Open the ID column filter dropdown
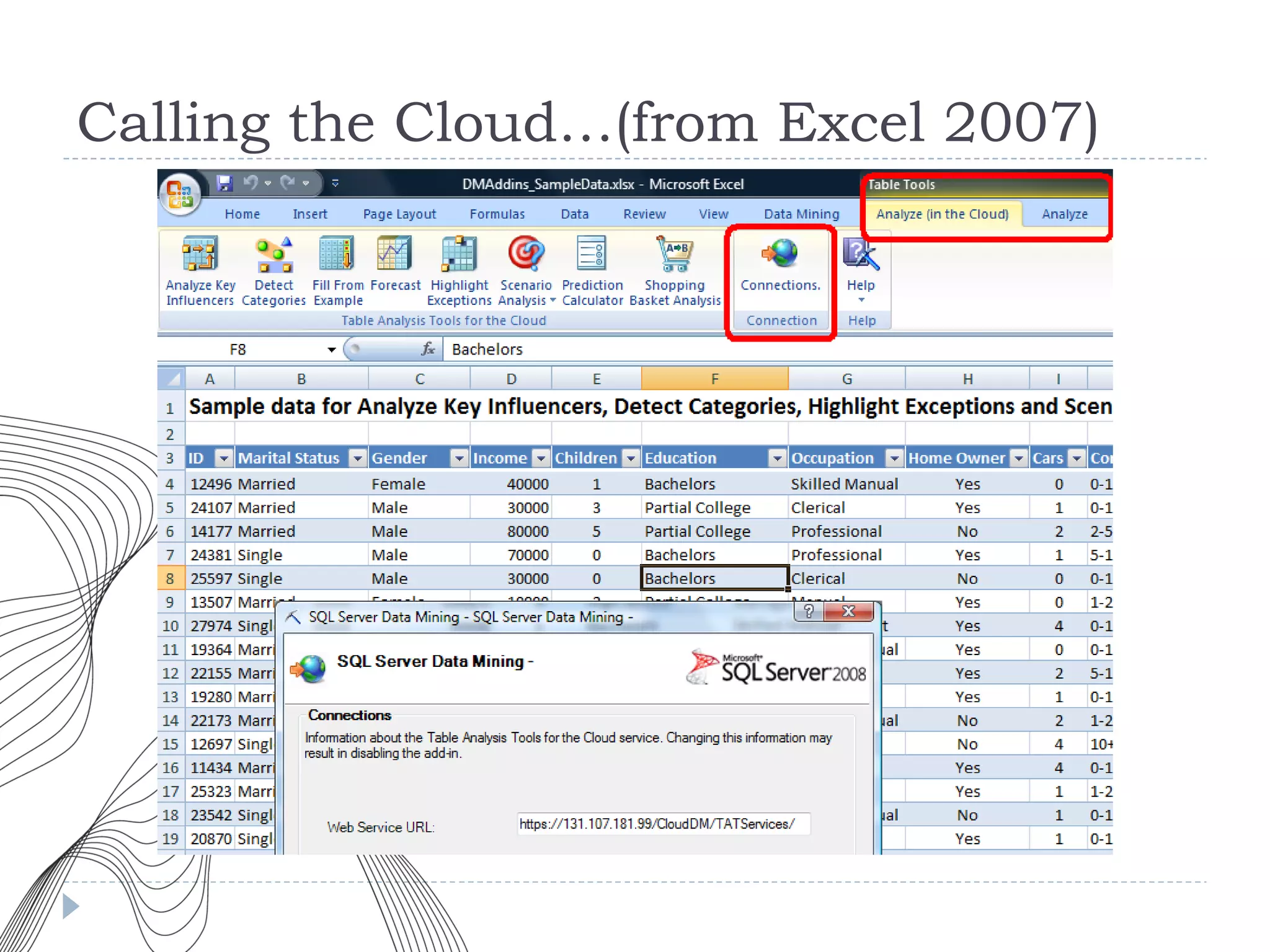This screenshot has height=952, width=1270. (224, 458)
